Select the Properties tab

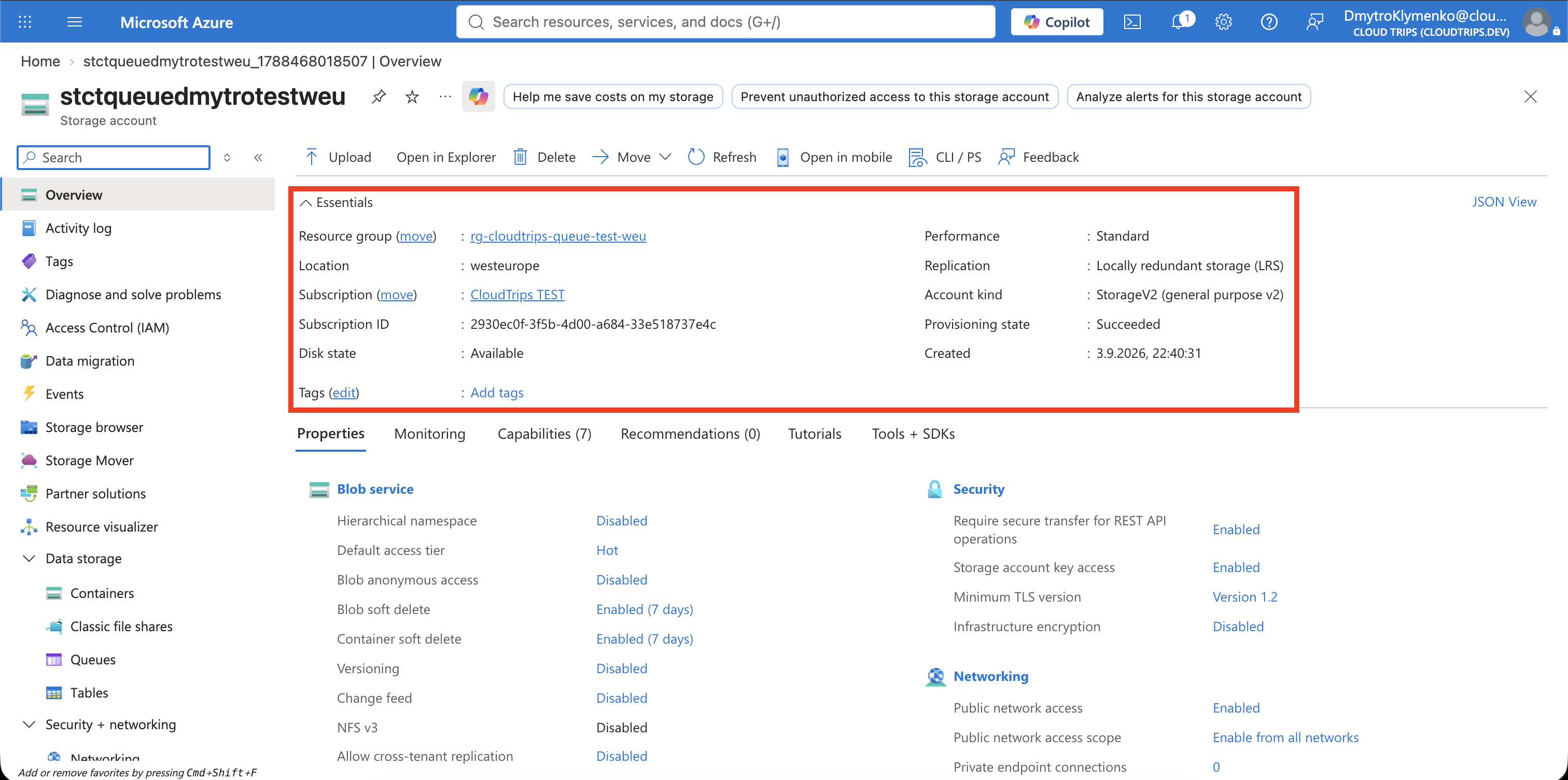click(x=330, y=434)
